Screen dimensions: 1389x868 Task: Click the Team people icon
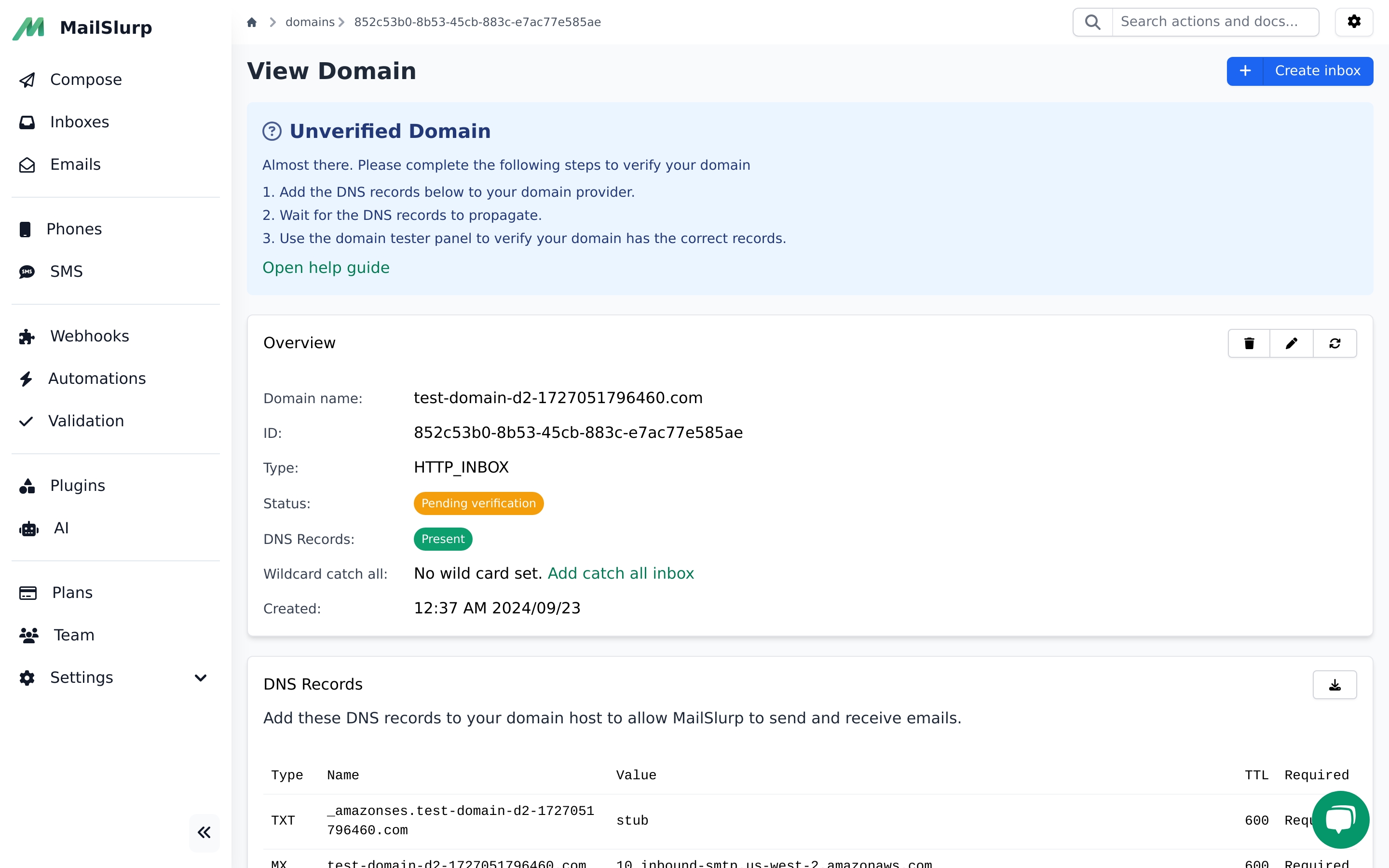tap(29, 636)
